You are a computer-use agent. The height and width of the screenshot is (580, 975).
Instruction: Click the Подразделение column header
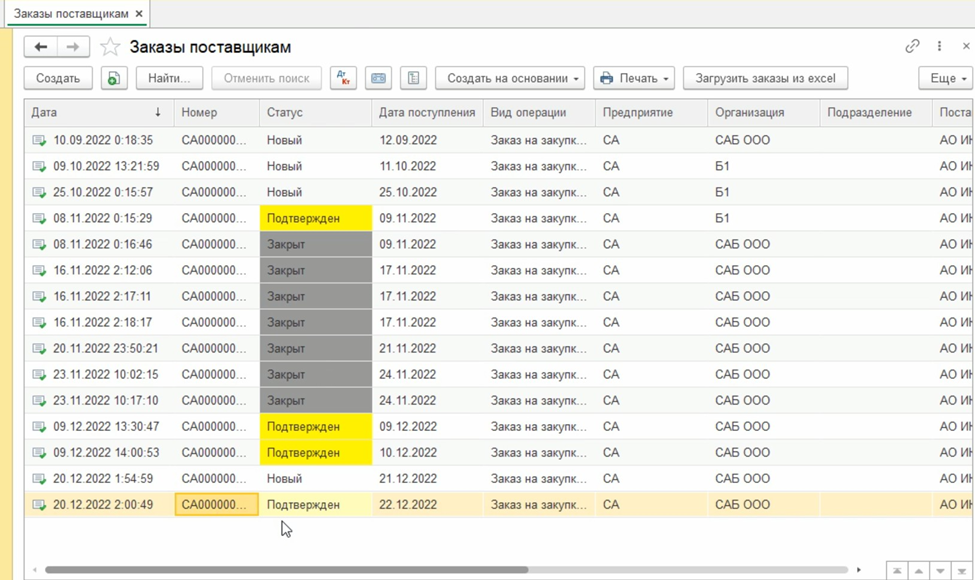pos(876,113)
